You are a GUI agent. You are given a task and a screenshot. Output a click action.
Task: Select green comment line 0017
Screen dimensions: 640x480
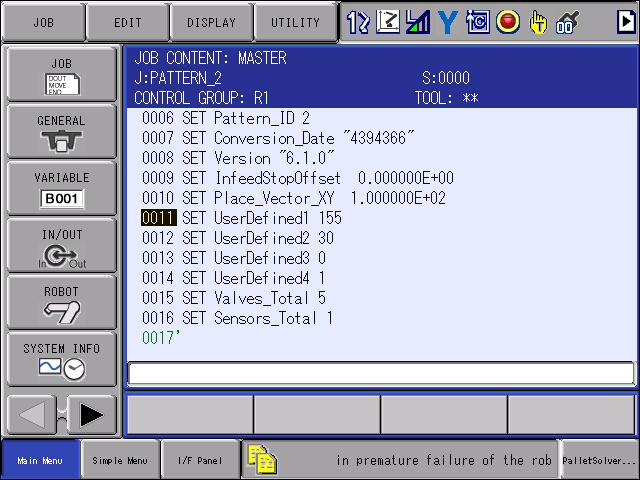(161, 338)
